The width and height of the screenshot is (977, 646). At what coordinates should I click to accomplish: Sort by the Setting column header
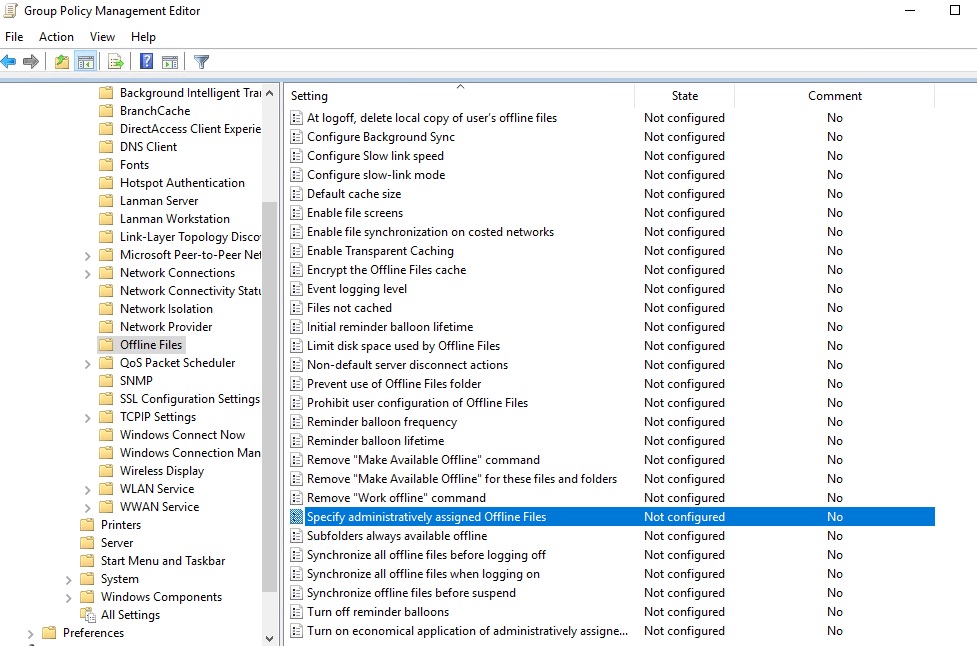tap(460, 95)
